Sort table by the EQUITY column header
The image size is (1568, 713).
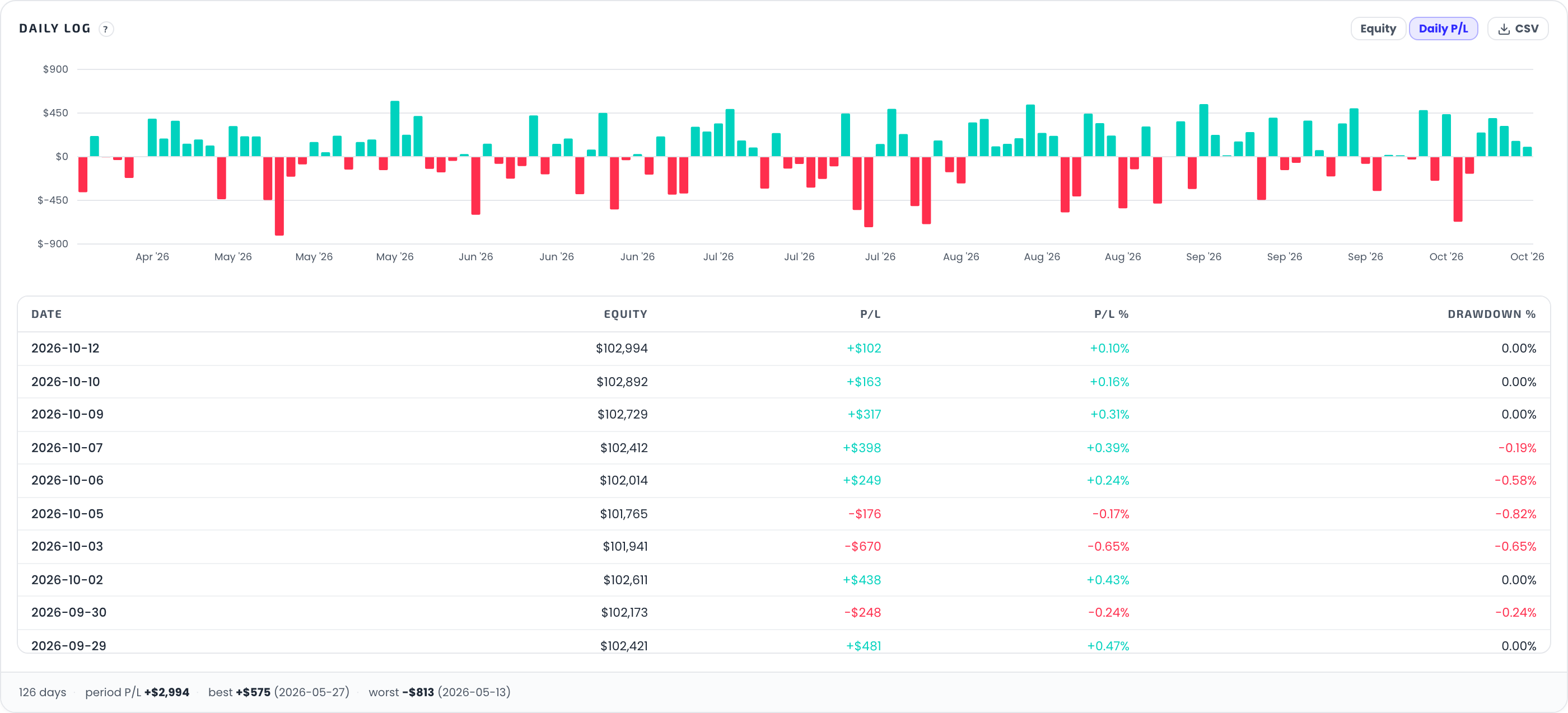(625, 314)
